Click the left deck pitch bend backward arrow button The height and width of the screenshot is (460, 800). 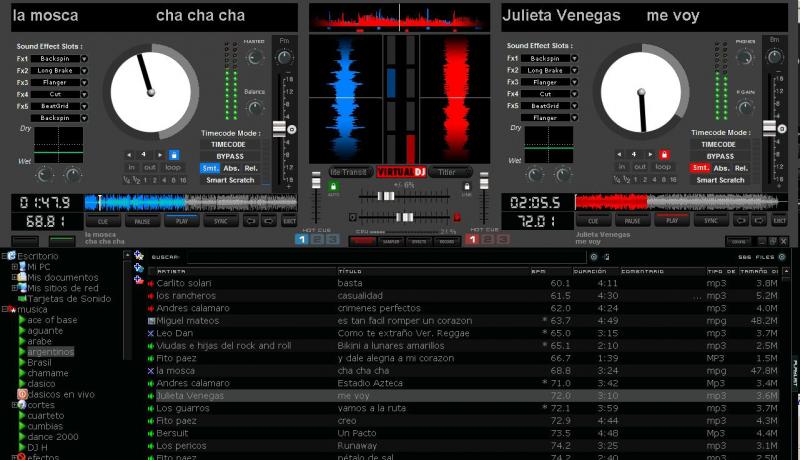(251, 221)
